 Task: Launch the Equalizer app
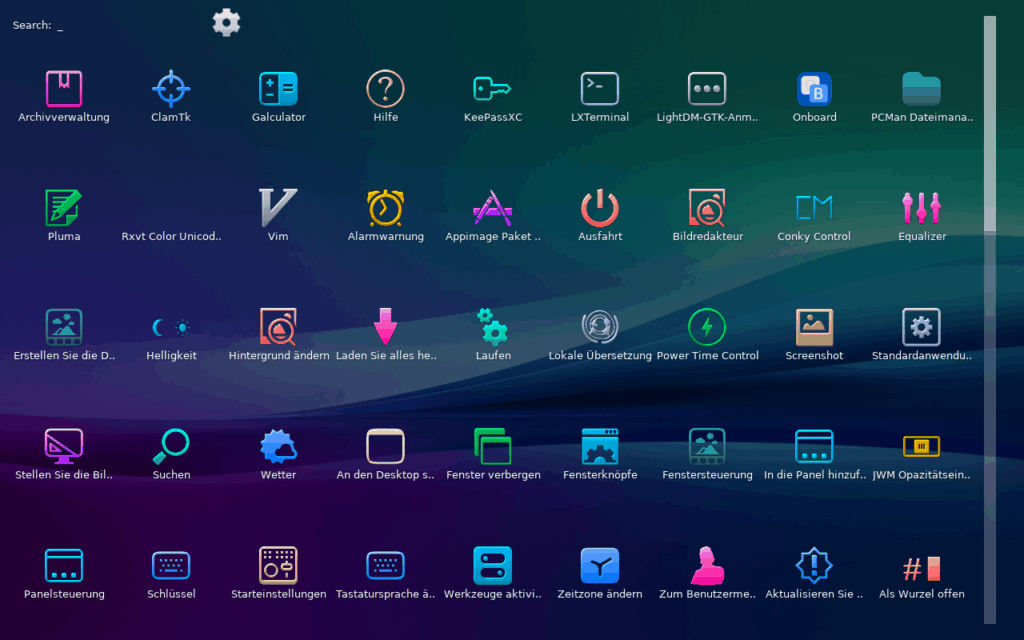tap(921, 209)
